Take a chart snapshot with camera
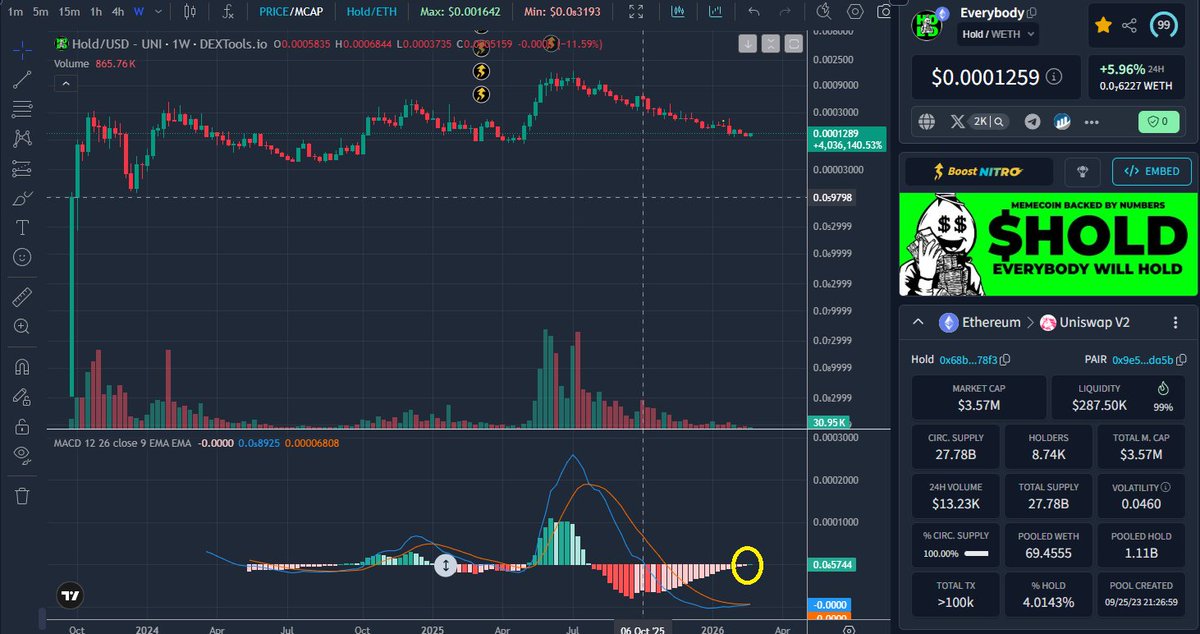 point(884,12)
